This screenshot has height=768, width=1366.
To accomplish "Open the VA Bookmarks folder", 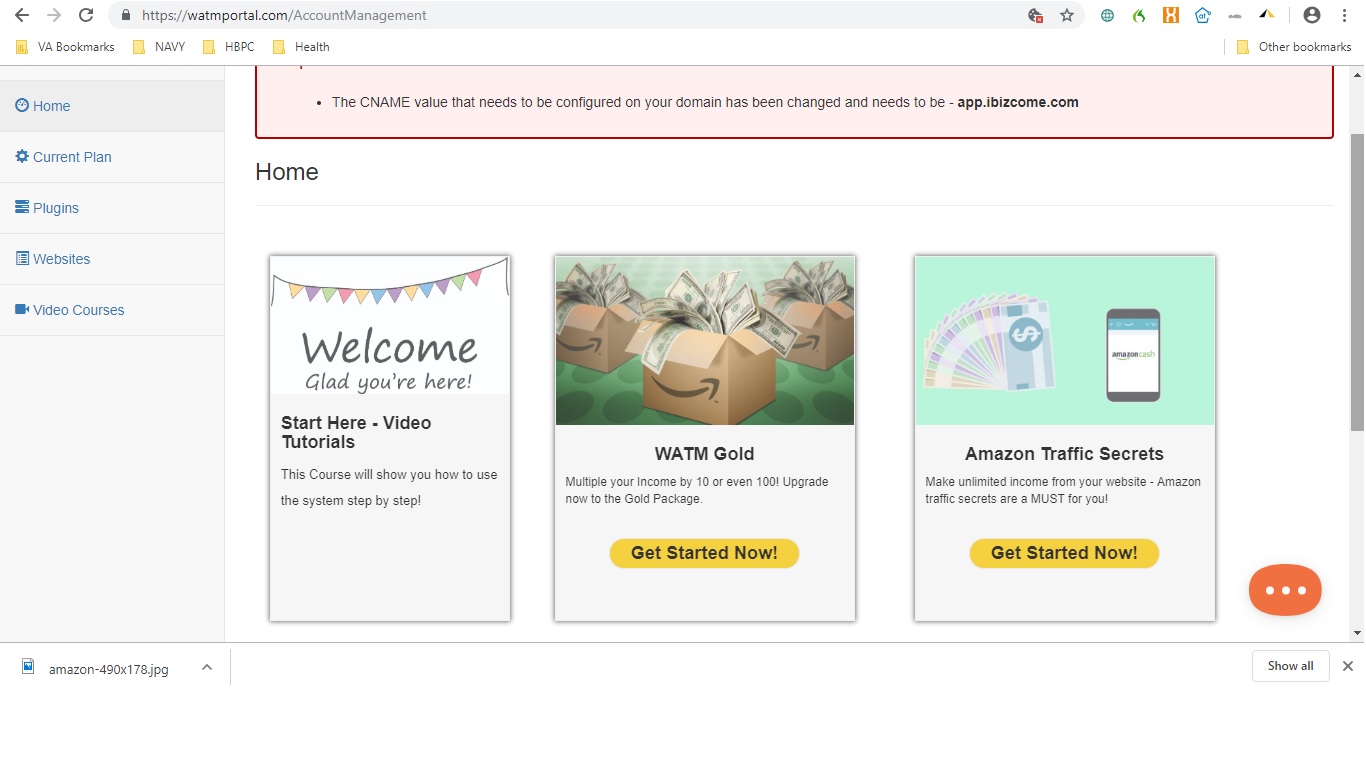I will click(66, 47).
